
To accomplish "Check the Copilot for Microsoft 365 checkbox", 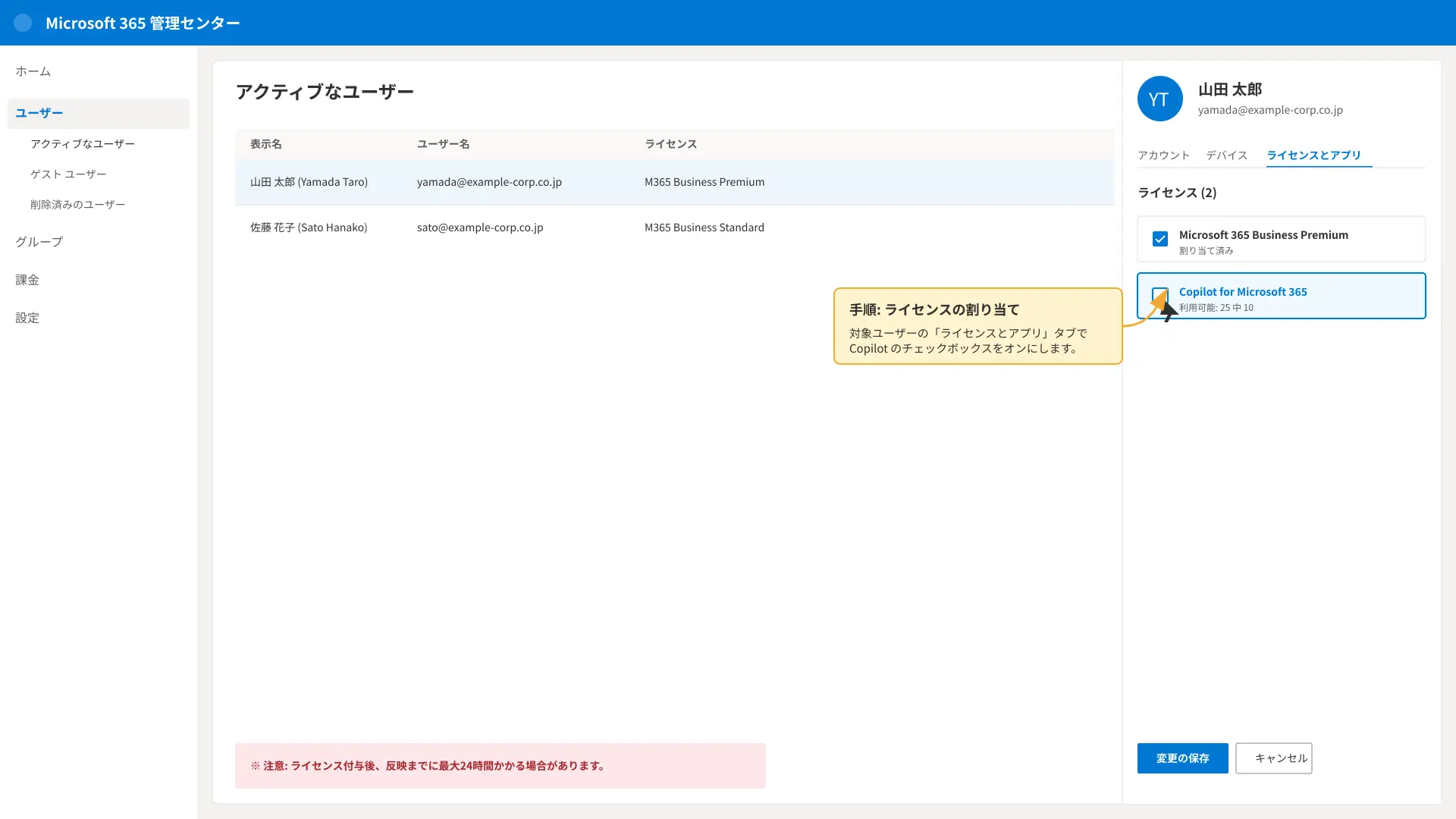I will (1159, 295).
